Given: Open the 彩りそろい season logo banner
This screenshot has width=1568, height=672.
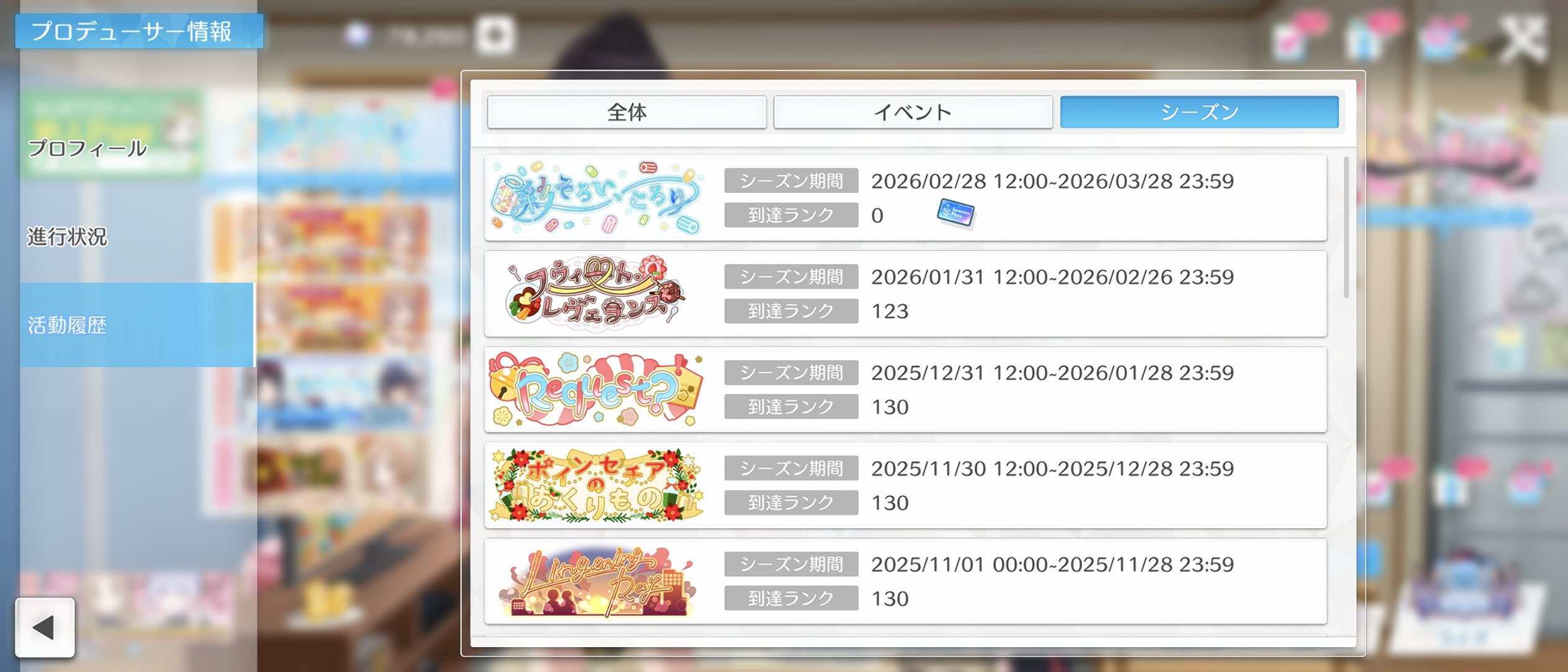Looking at the screenshot, I should [x=597, y=198].
